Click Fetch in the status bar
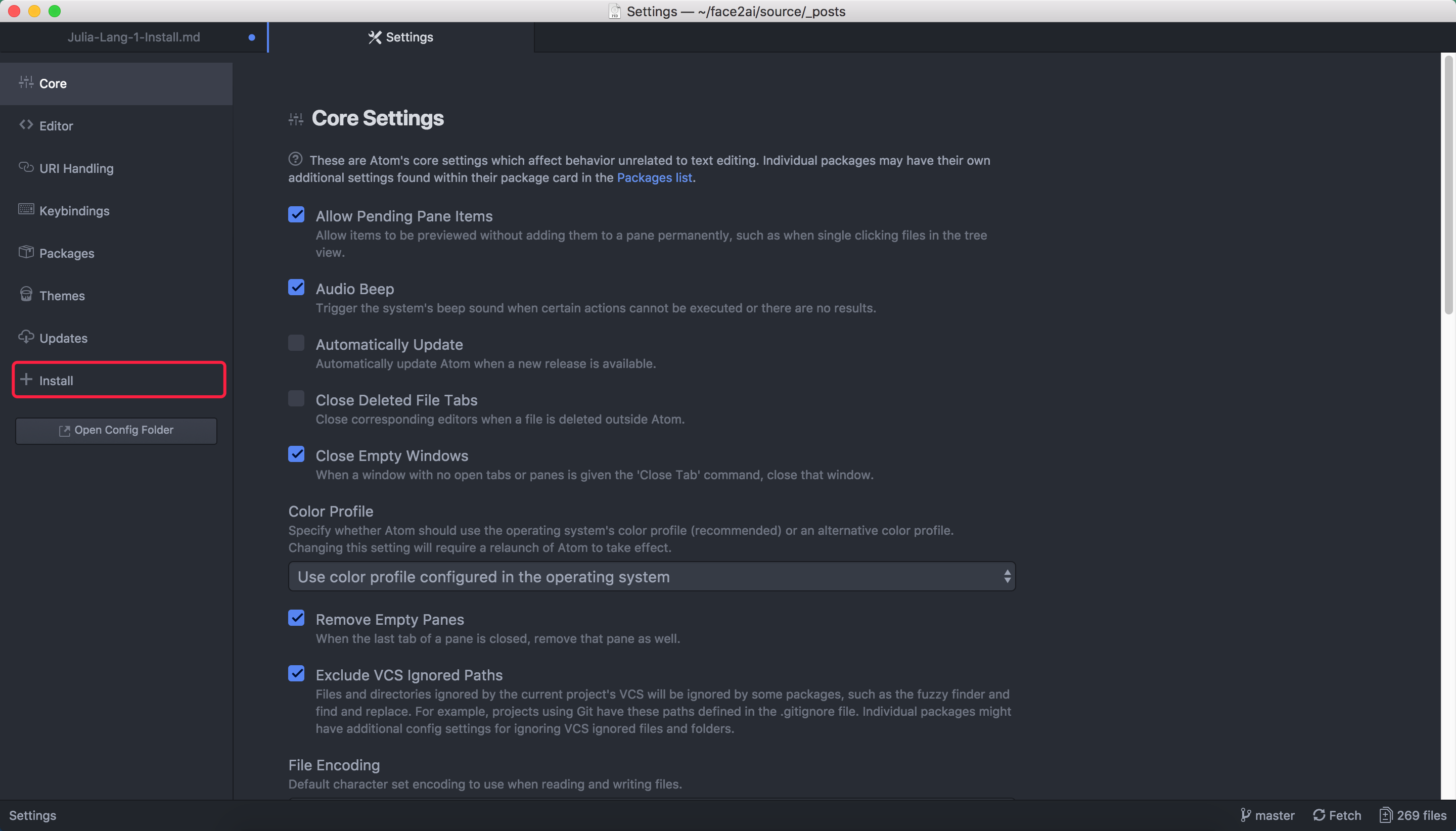Image resolution: width=1456 pixels, height=831 pixels. click(1337, 815)
